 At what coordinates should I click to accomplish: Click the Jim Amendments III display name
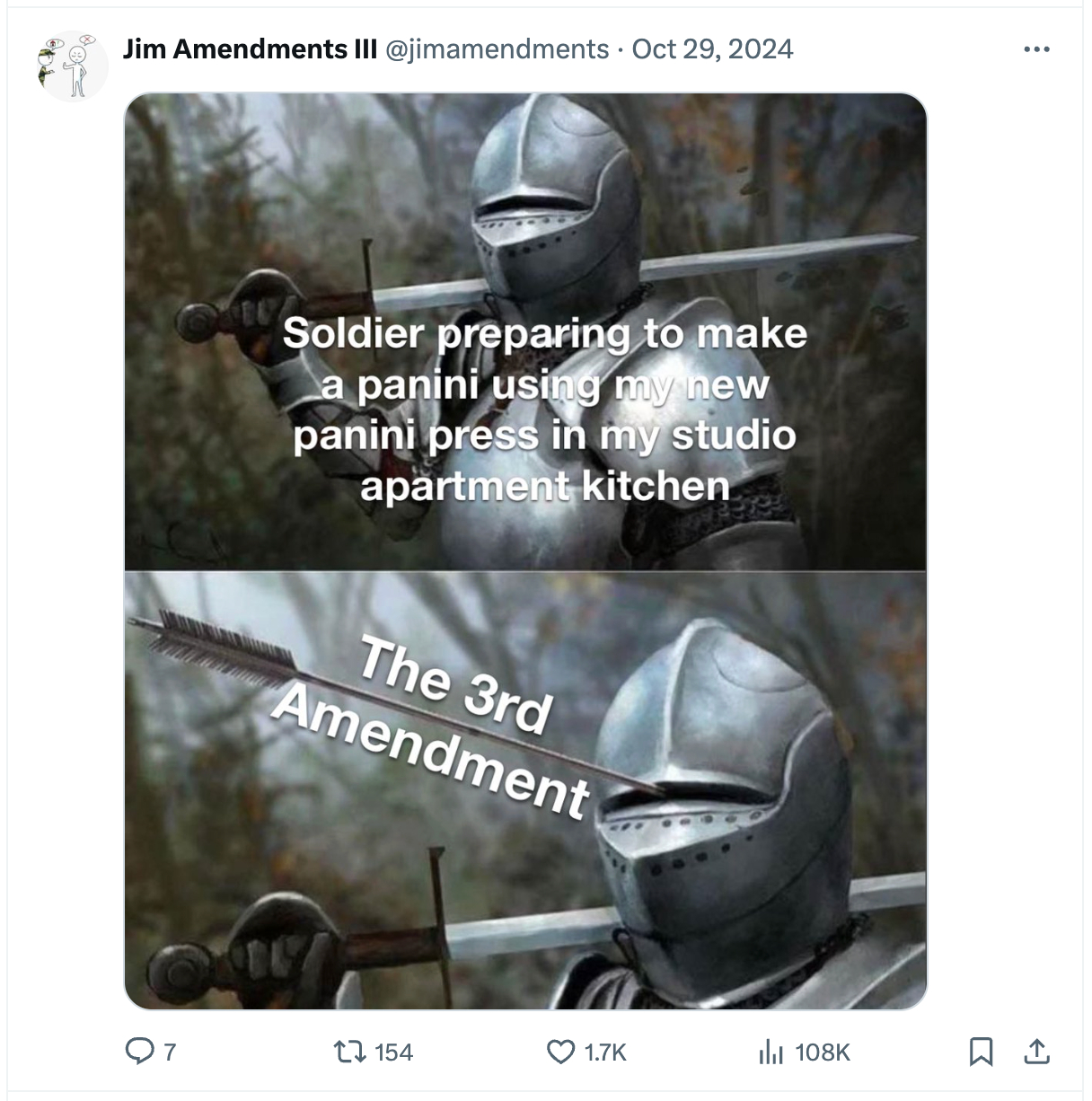[x=250, y=48]
